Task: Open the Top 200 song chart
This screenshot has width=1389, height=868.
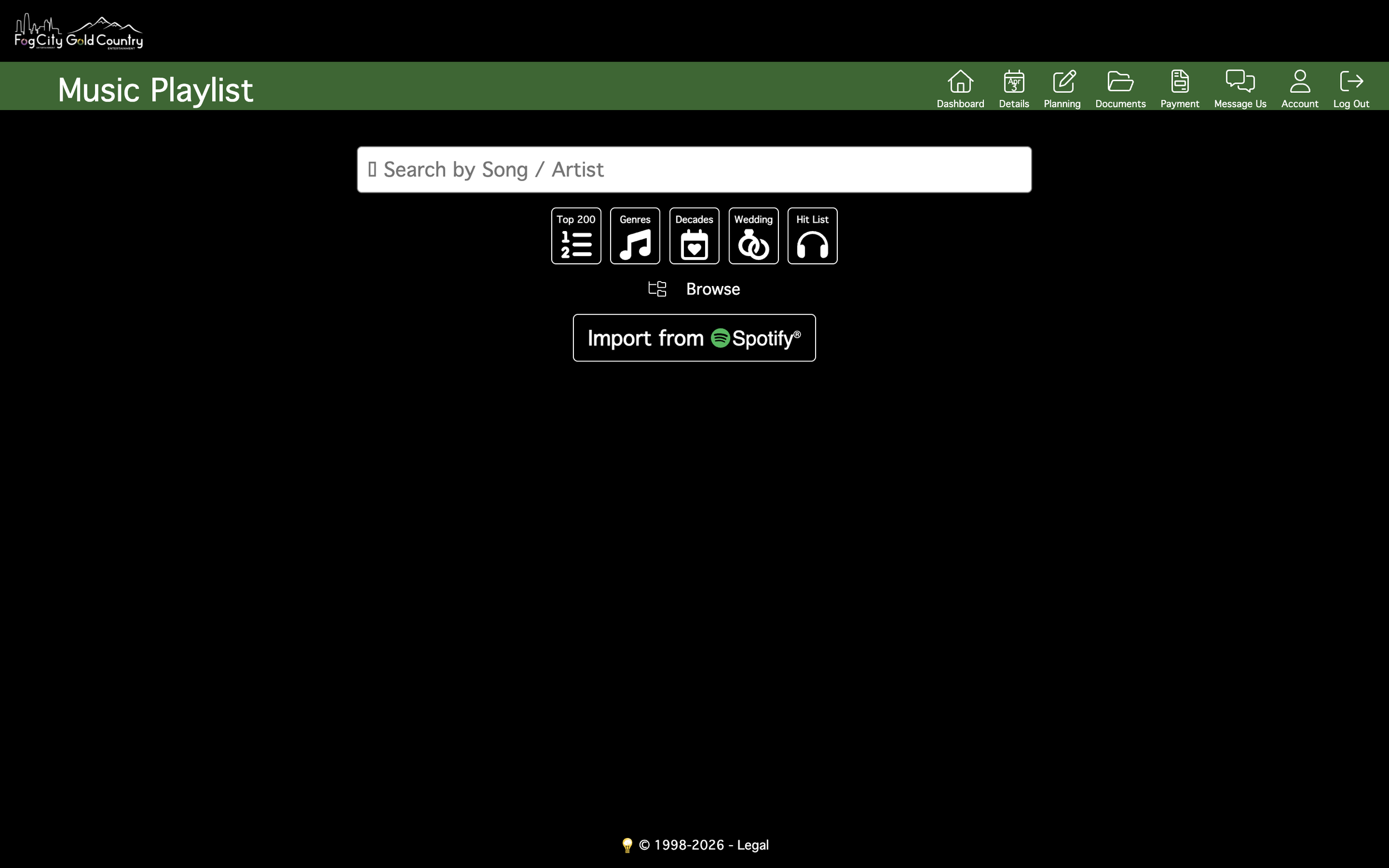Action: [575, 235]
